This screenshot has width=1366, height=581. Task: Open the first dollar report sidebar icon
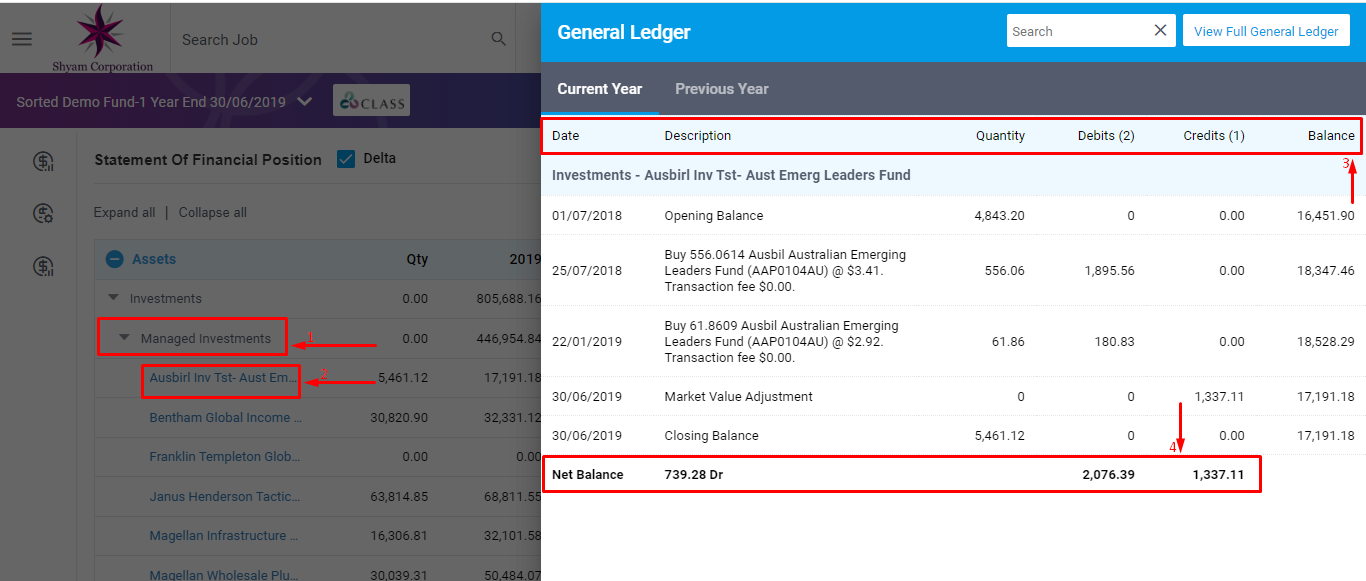(43, 162)
